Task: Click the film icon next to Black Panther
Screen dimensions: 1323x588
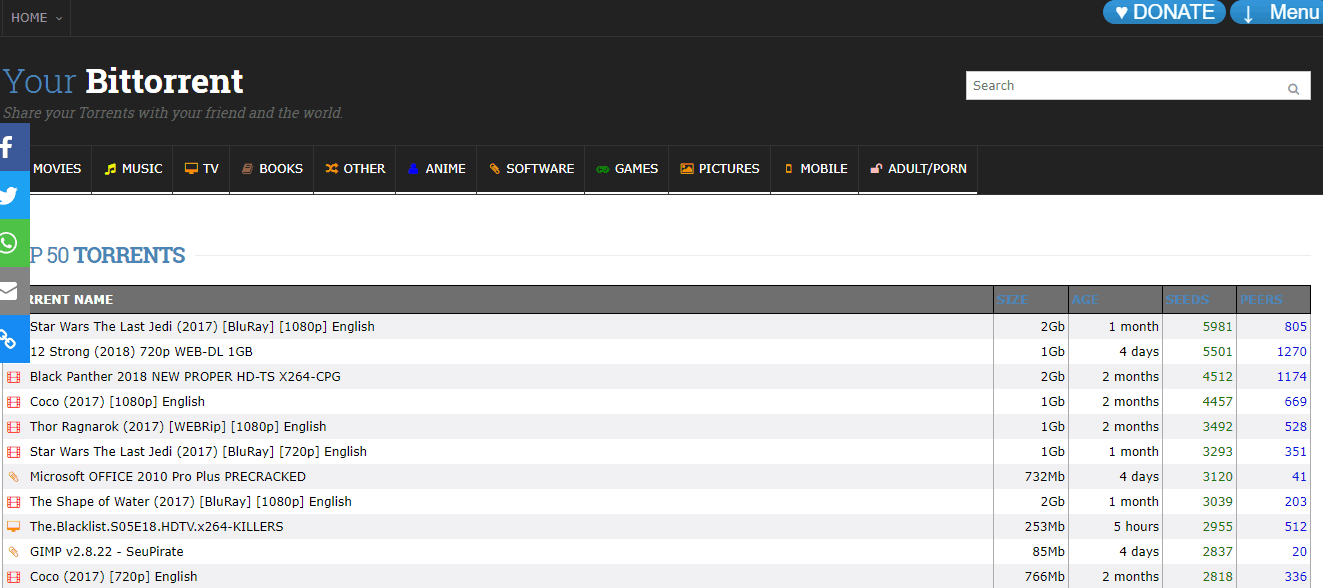Action: pos(13,377)
